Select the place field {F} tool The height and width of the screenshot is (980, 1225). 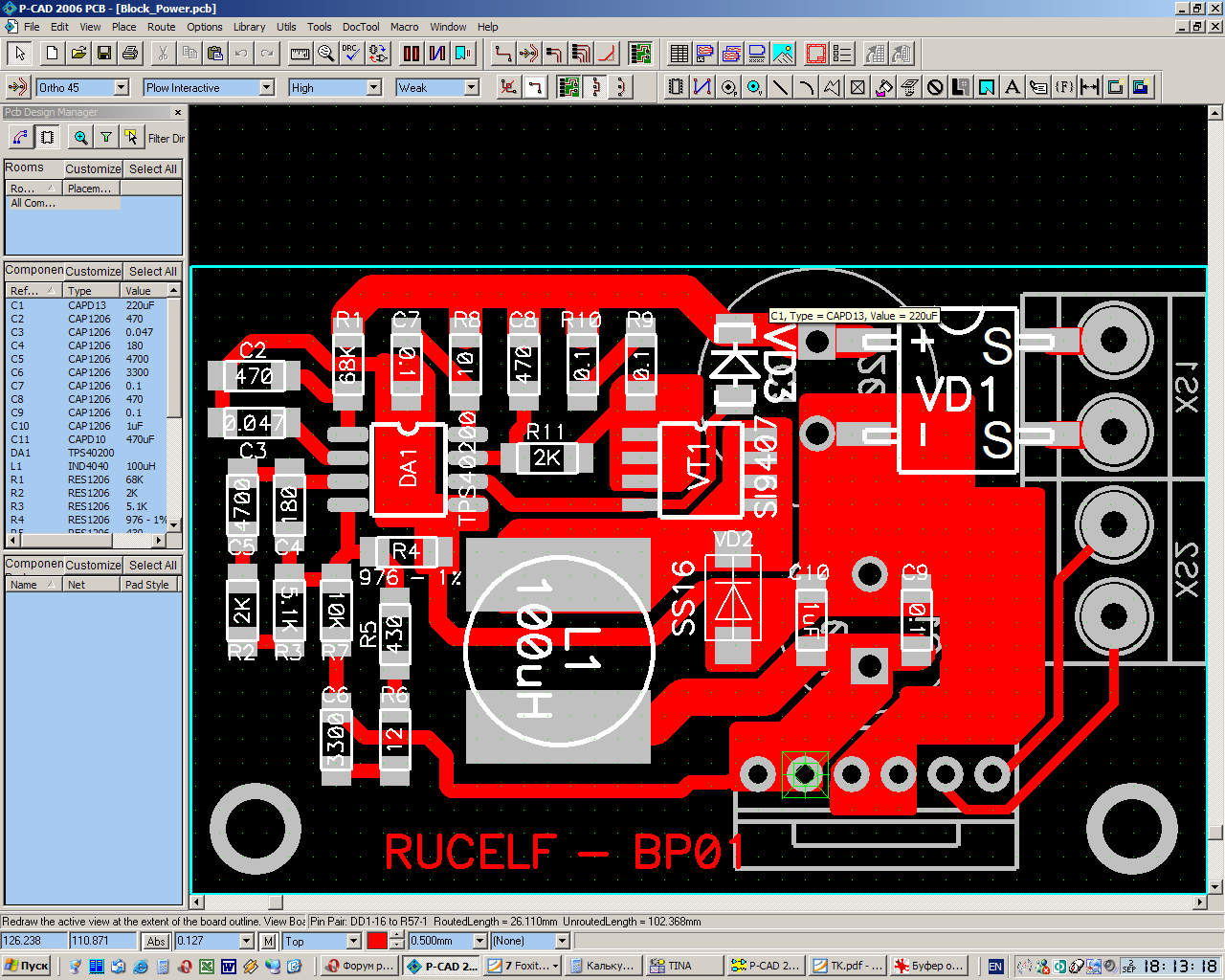[x=1063, y=87]
